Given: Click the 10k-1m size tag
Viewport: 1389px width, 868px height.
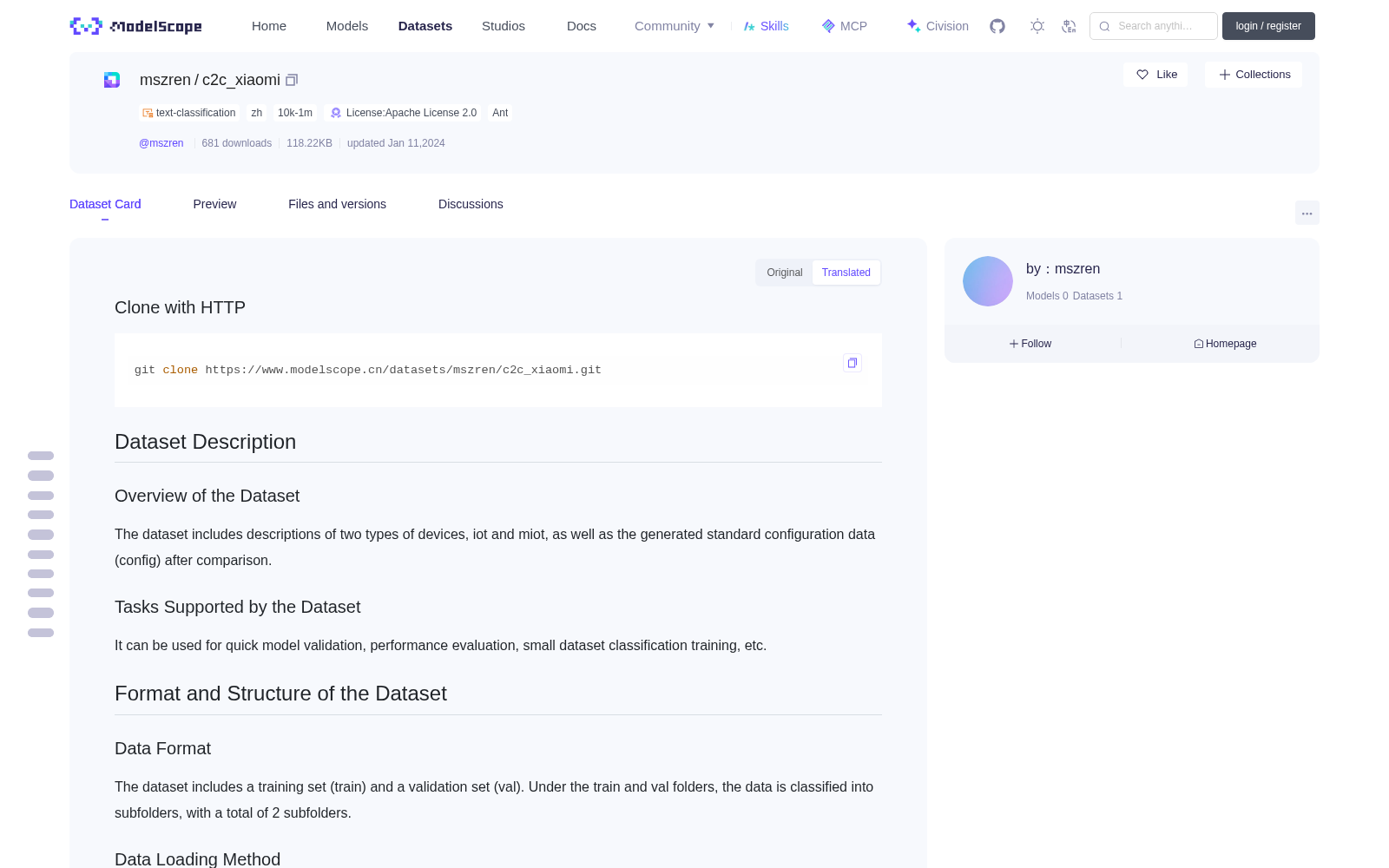Looking at the screenshot, I should pyautogui.click(x=295, y=113).
